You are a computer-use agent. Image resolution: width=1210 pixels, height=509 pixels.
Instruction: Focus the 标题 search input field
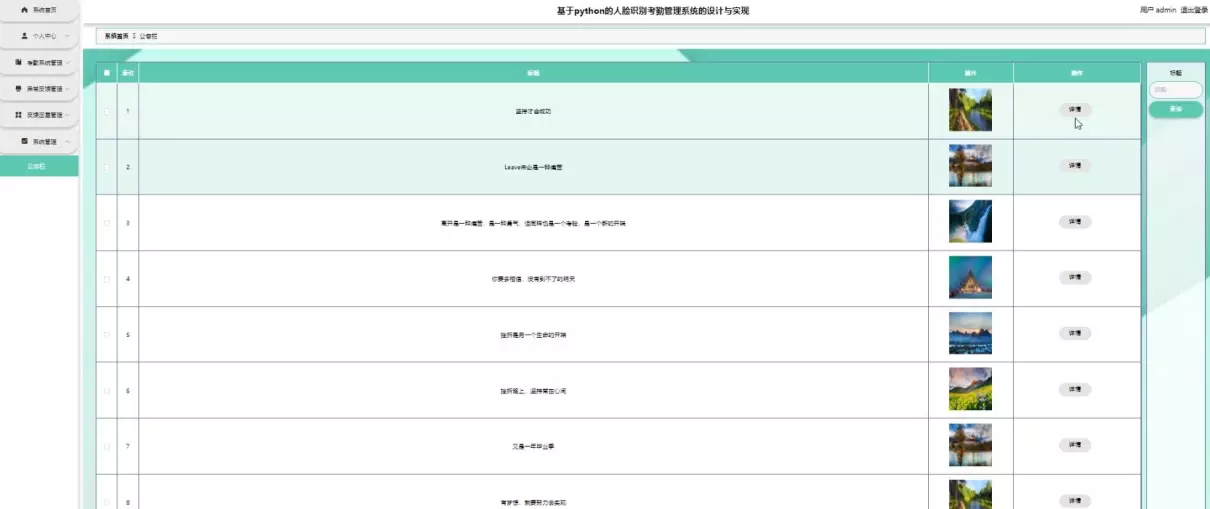1176,90
